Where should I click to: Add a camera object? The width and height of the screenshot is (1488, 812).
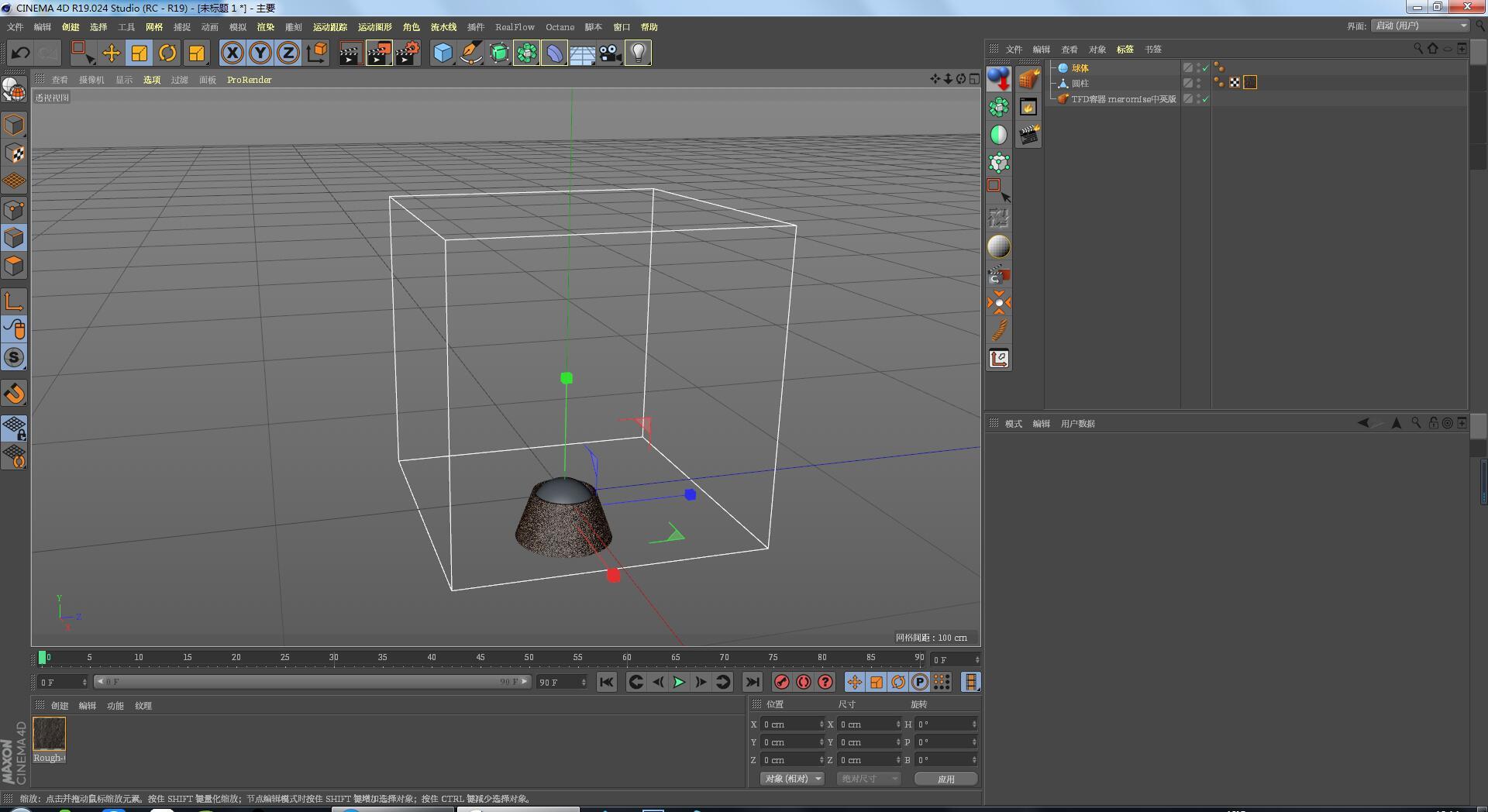[x=610, y=53]
